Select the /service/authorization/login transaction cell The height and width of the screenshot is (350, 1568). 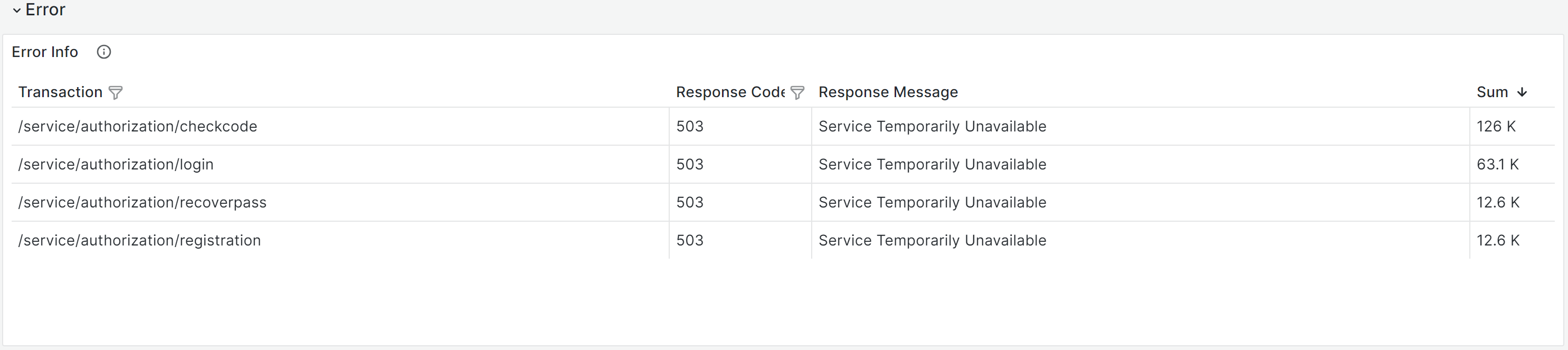(116, 164)
